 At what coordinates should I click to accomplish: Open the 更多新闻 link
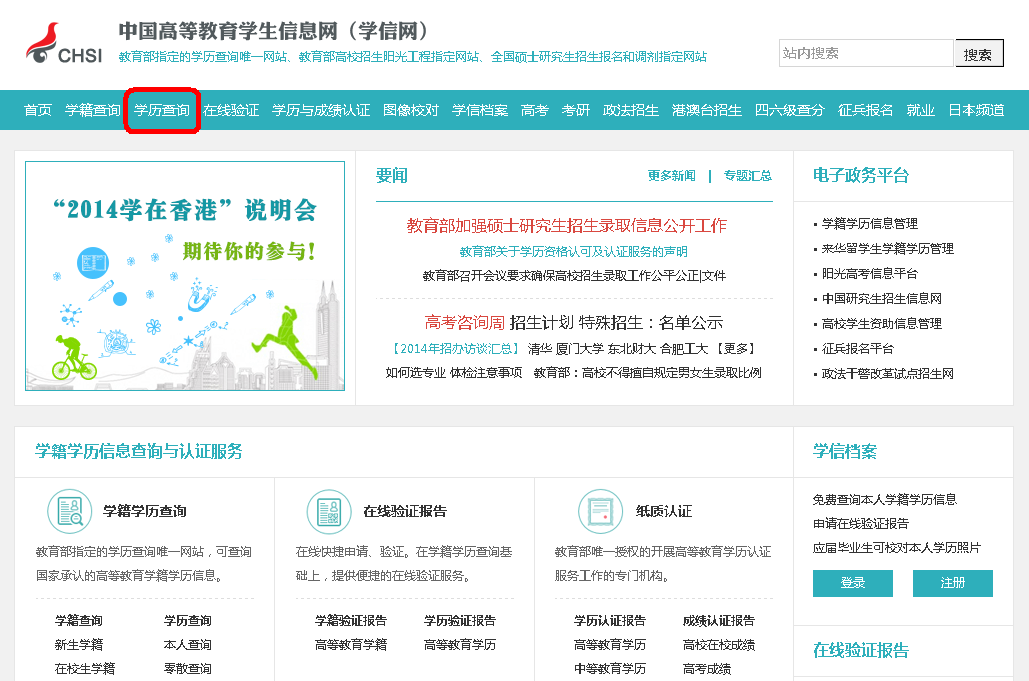[x=671, y=176]
